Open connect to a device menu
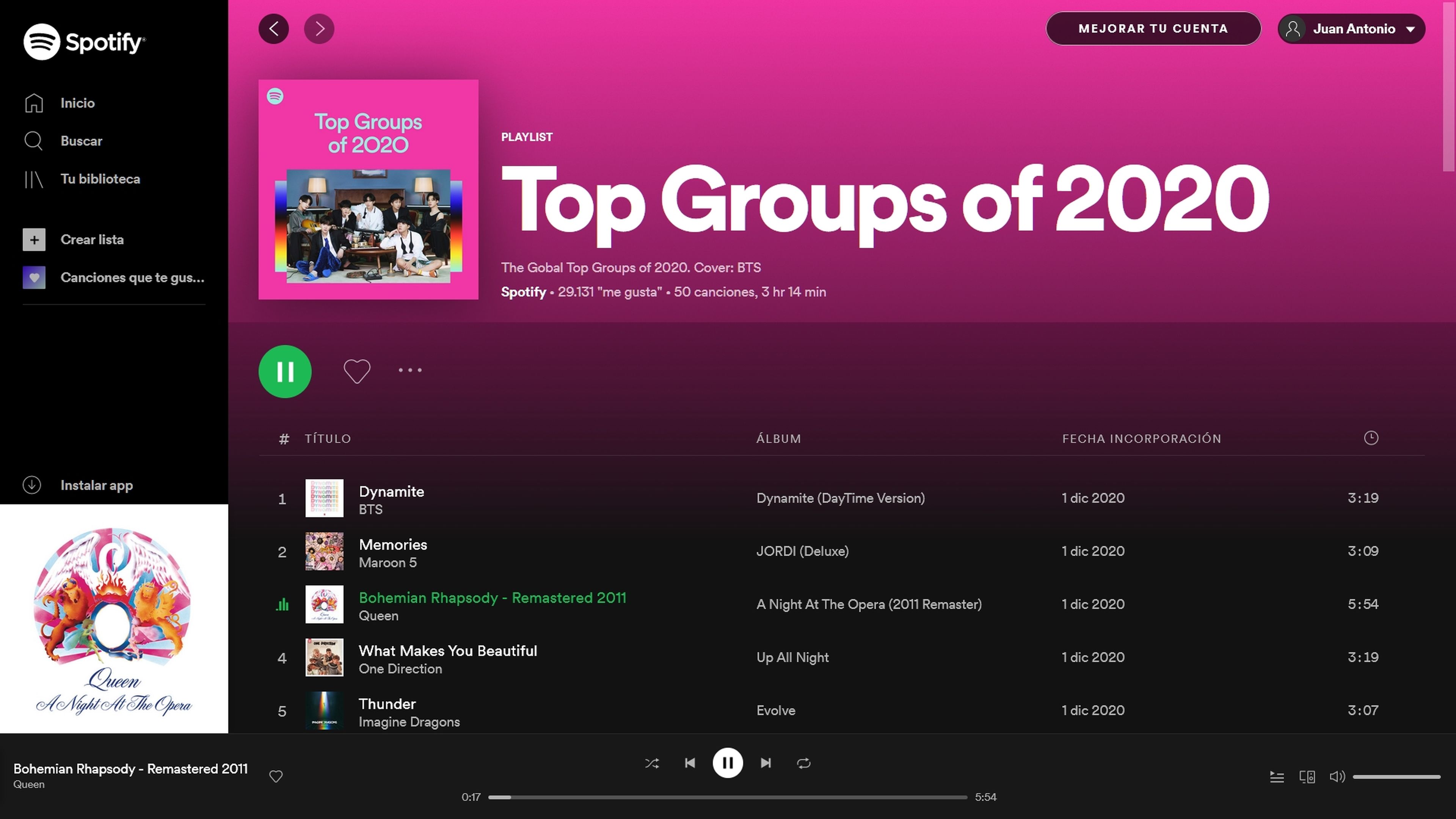This screenshot has height=819, width=1456. click(1307, 777)
